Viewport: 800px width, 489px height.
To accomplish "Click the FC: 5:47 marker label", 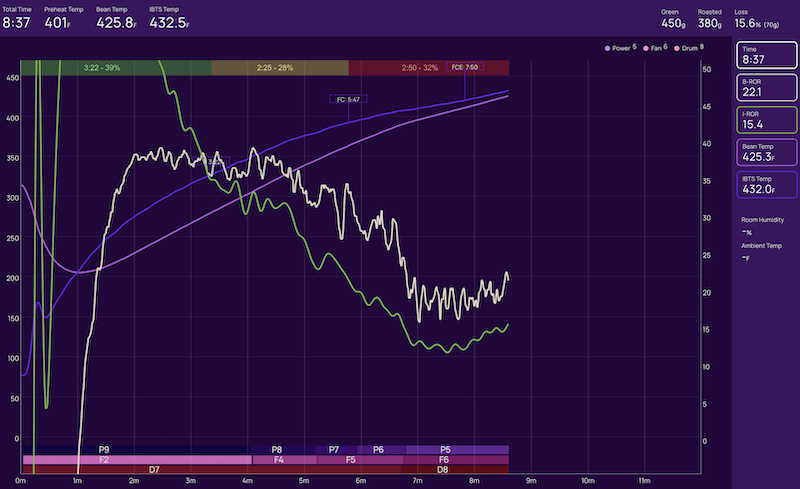I will point(348,99).
